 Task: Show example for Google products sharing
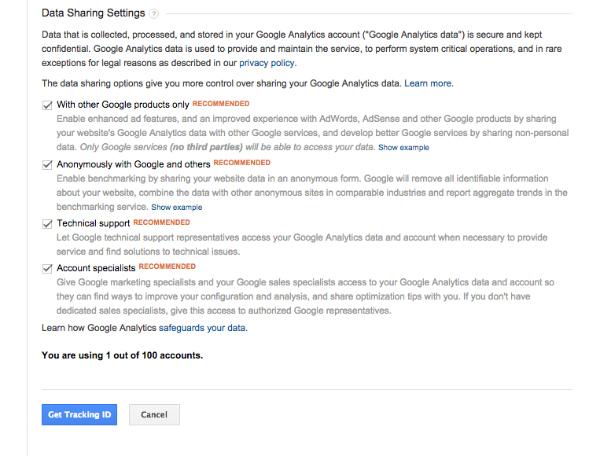403,147
